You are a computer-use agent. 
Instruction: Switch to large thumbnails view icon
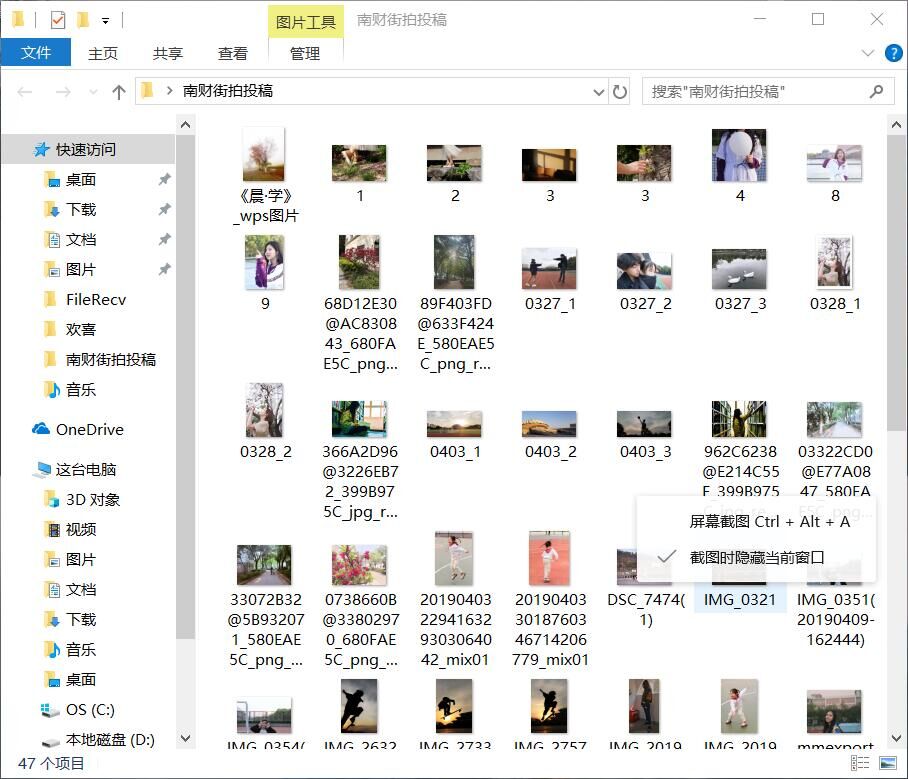point(887,763)
